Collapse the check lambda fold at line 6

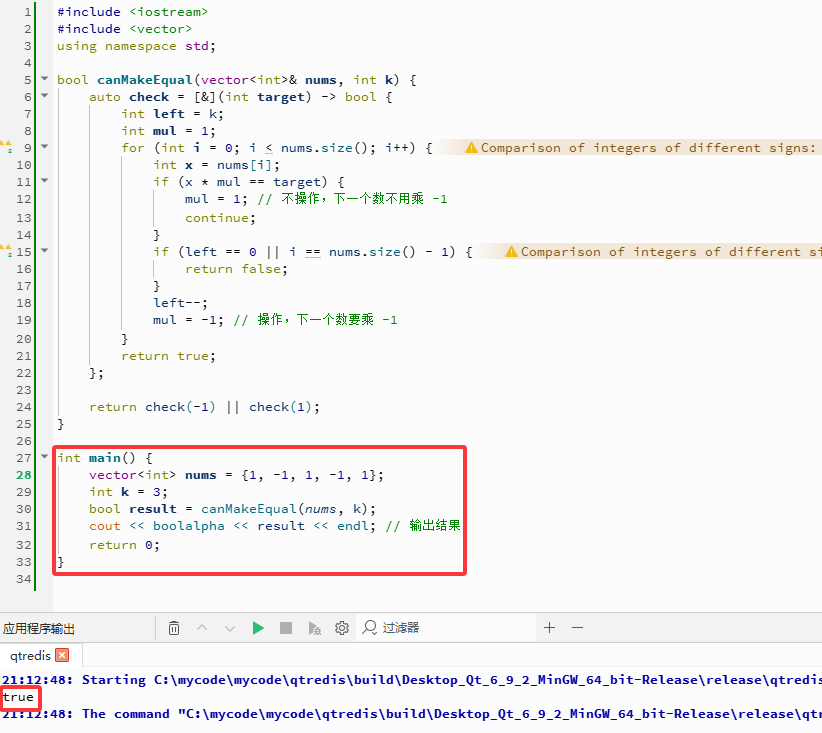tap(45, 95)
